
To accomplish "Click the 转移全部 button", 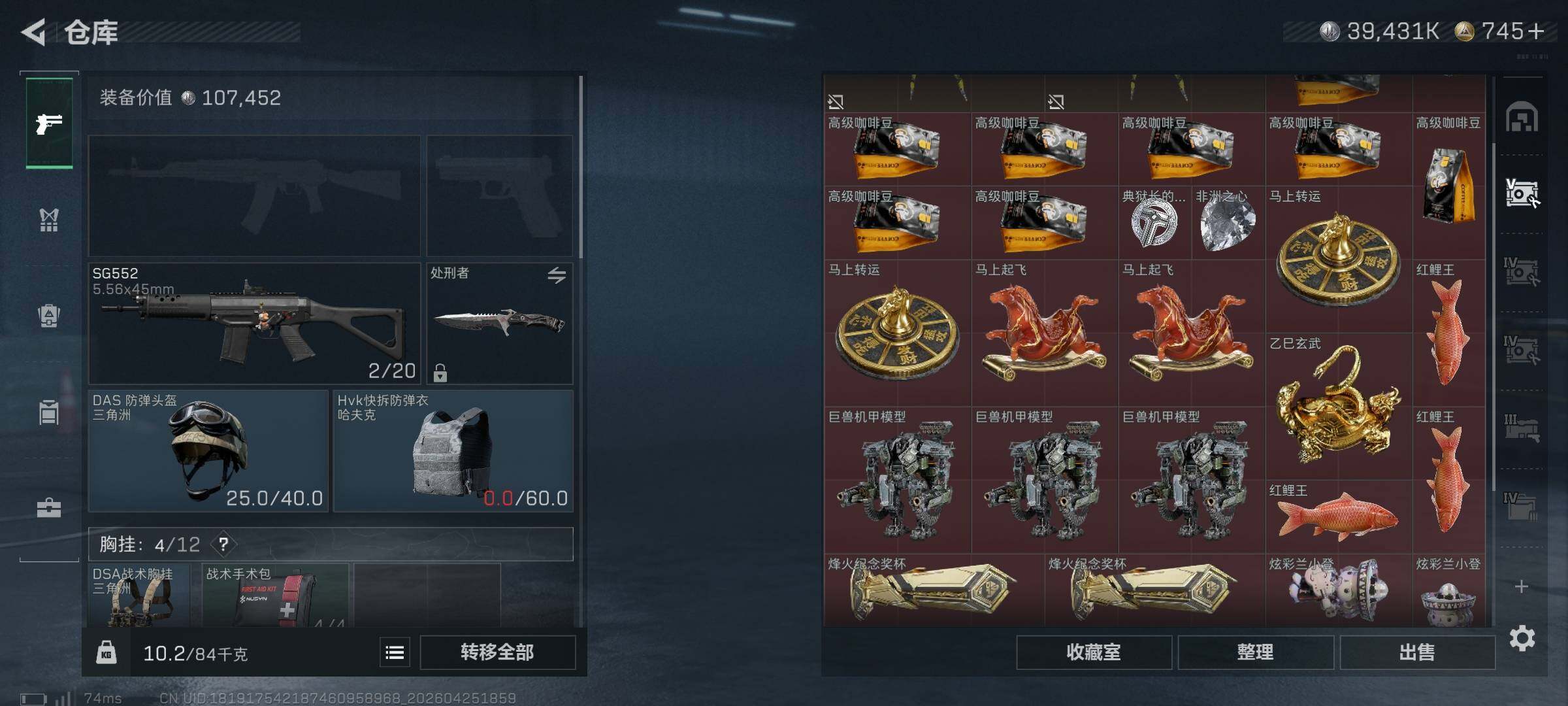I will 497,652.
